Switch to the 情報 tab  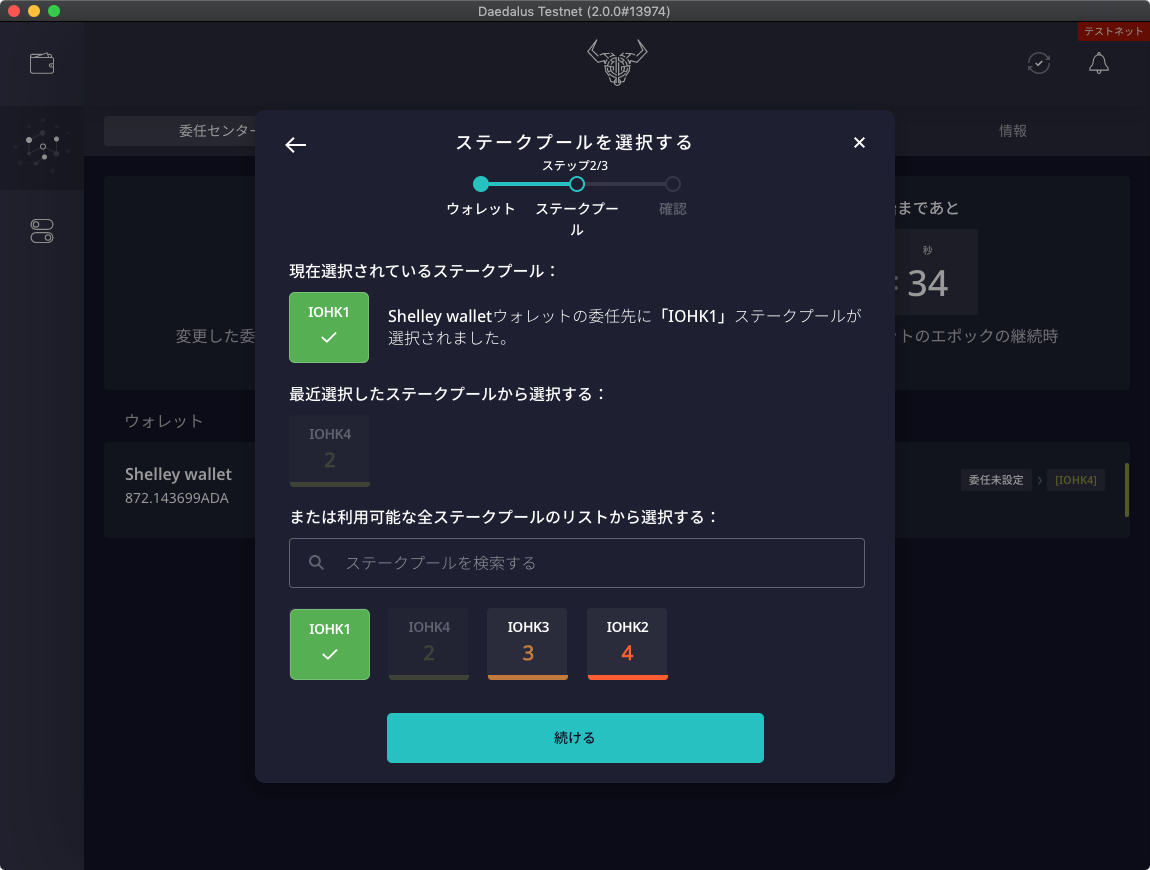coord(1012,131)
